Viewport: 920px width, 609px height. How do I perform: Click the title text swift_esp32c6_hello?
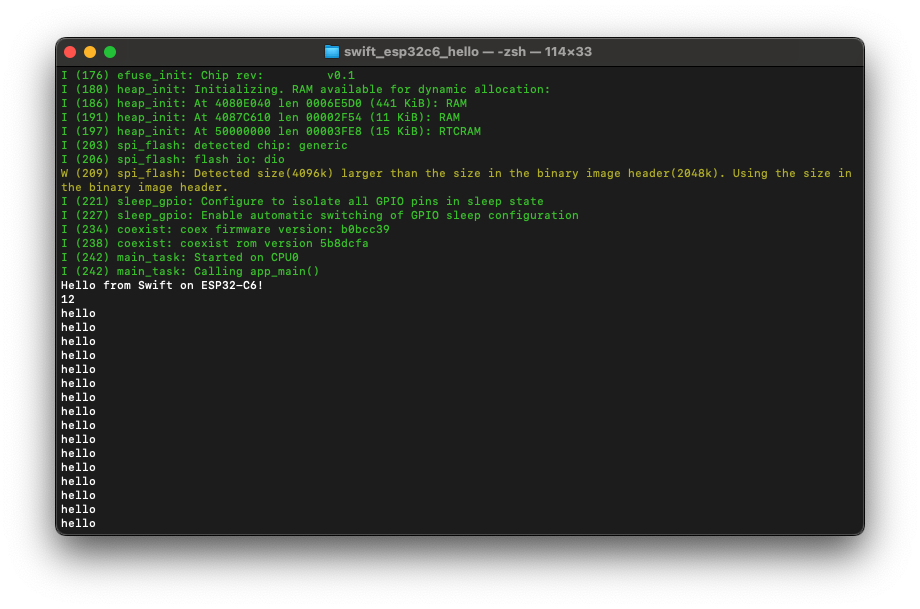[408, 51]
